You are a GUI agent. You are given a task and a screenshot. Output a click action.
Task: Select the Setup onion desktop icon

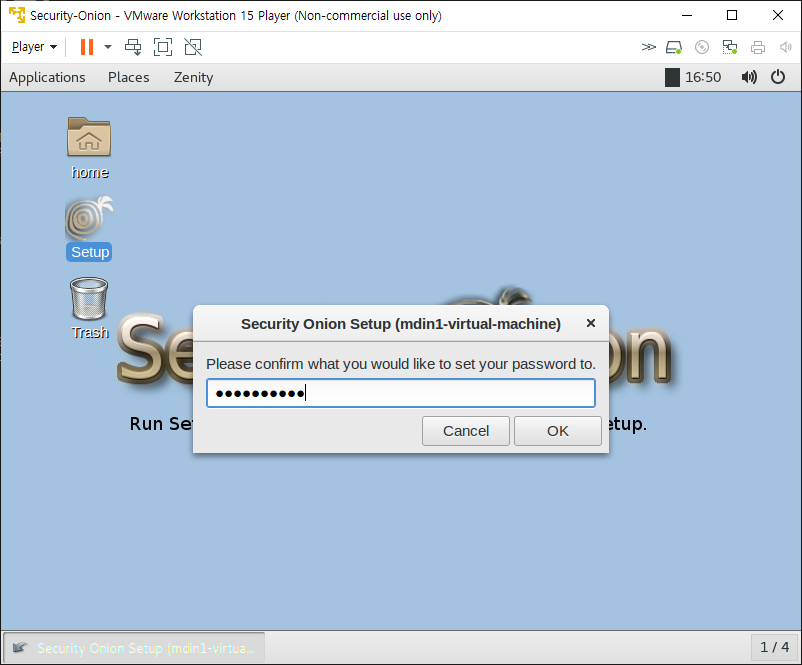coord(89,229)
